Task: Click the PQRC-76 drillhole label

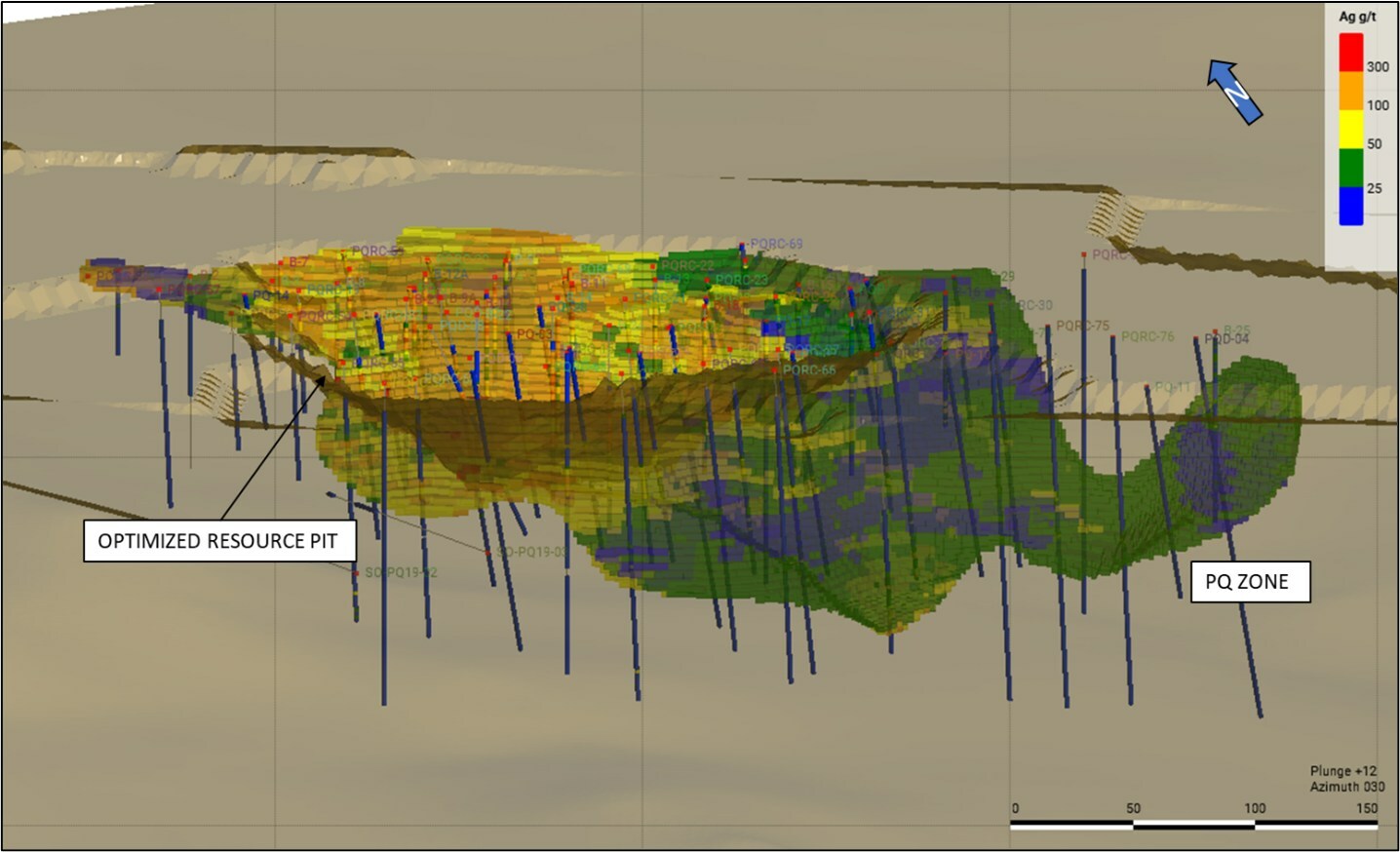Action: coord(1147,336)
